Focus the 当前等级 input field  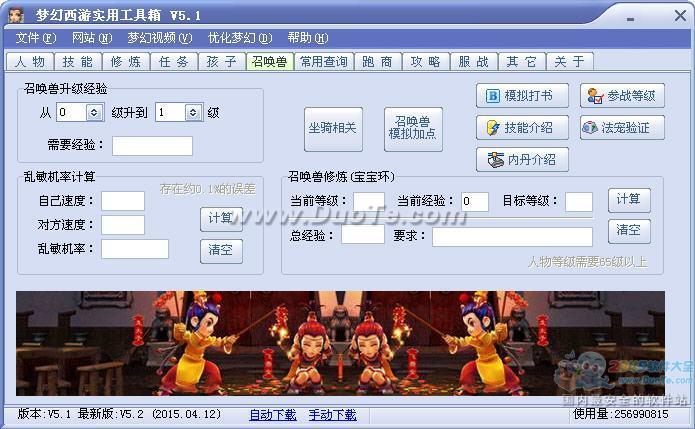369,202
